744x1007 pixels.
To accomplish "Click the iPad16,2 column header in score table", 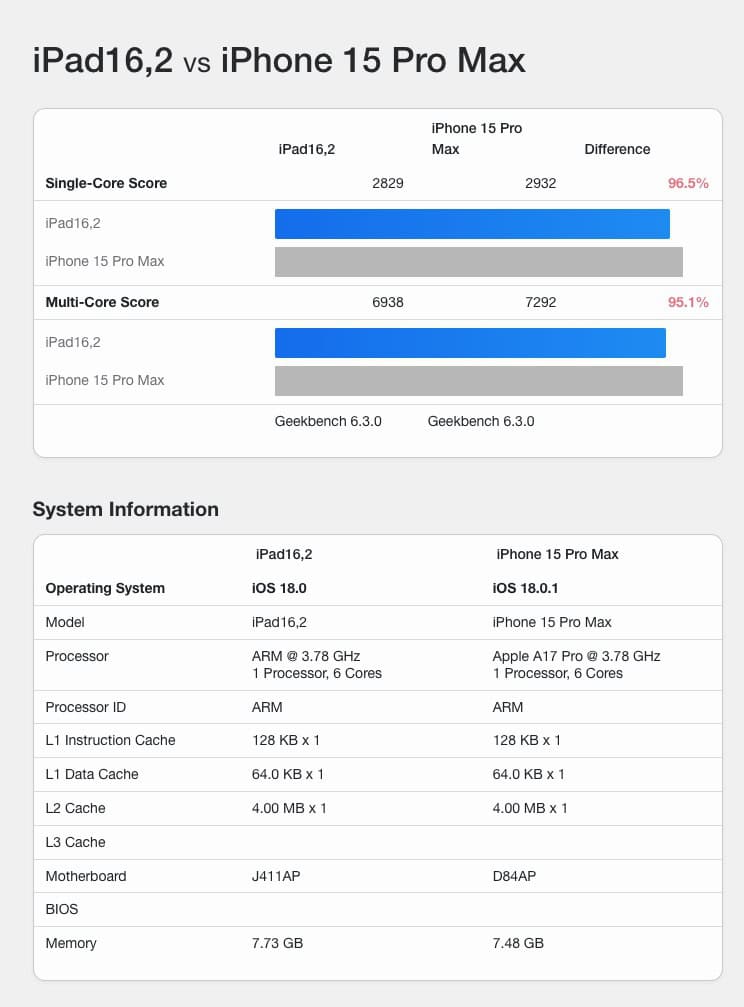I will [x=307, y=149].
